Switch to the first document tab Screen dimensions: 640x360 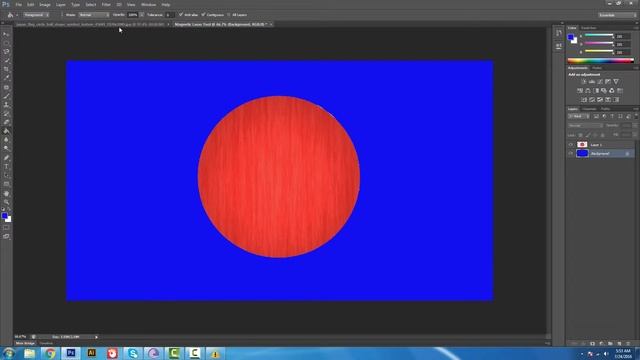(90, 24)
